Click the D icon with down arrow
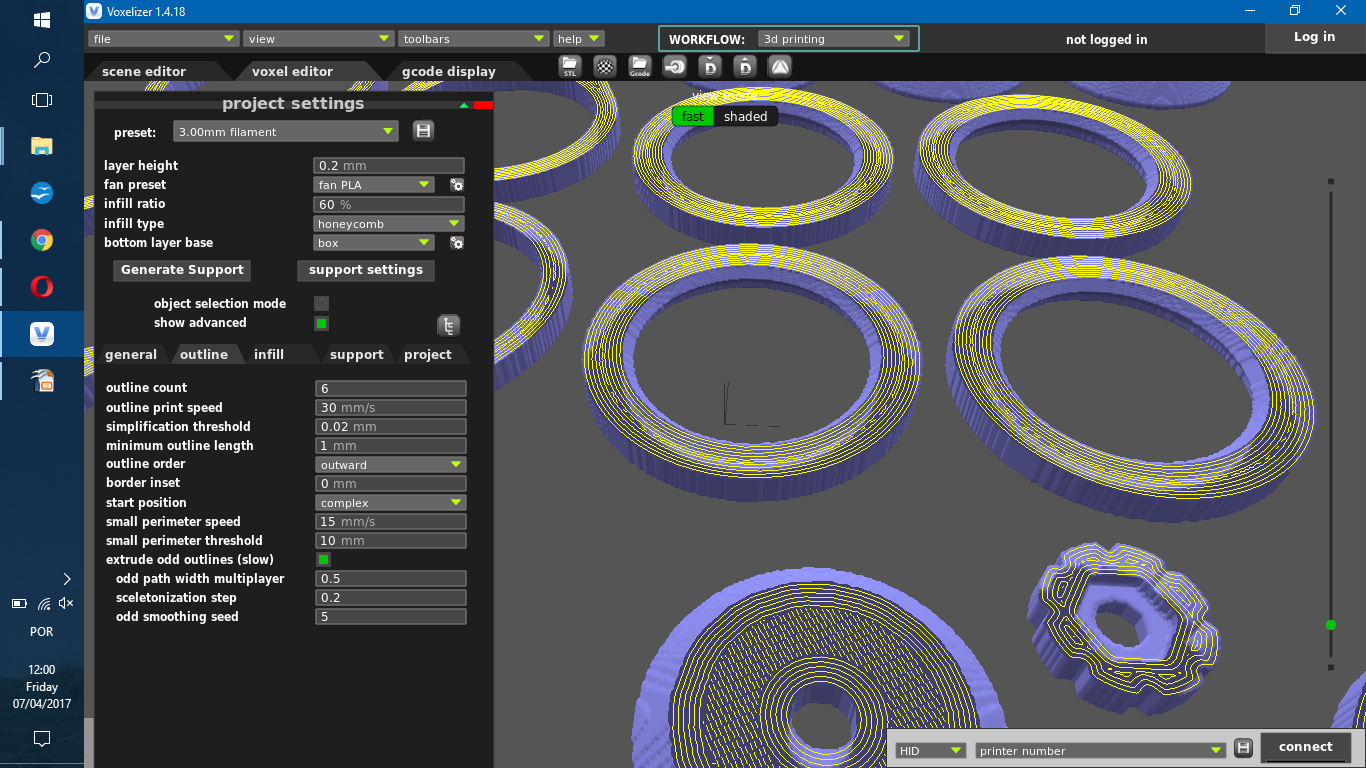Screen dimensions: 1366x768 point(710,67)
